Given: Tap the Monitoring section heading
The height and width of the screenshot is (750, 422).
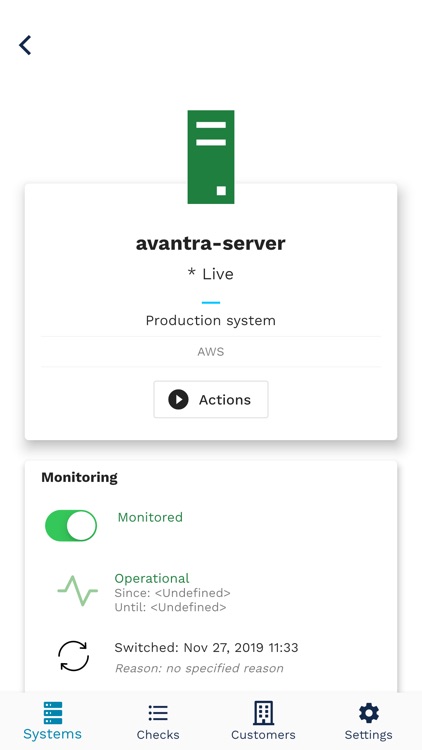Looking at the screenshot, I should (x=79, y=477).
